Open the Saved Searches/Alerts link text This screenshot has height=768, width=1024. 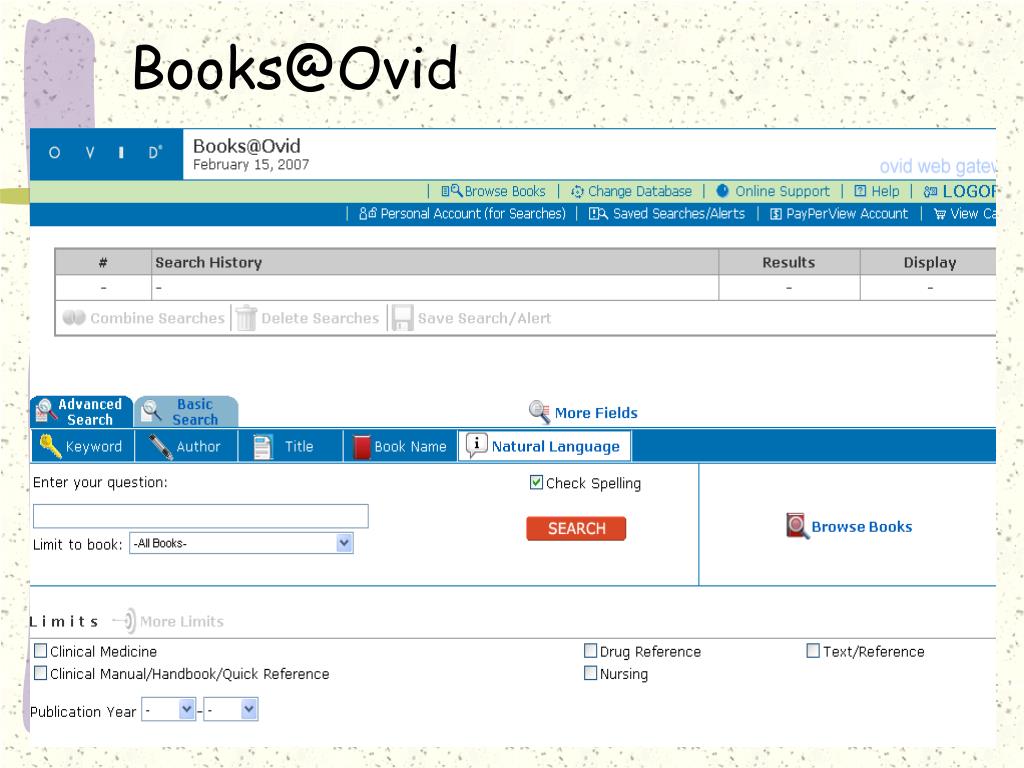click(x=679, y=214)
